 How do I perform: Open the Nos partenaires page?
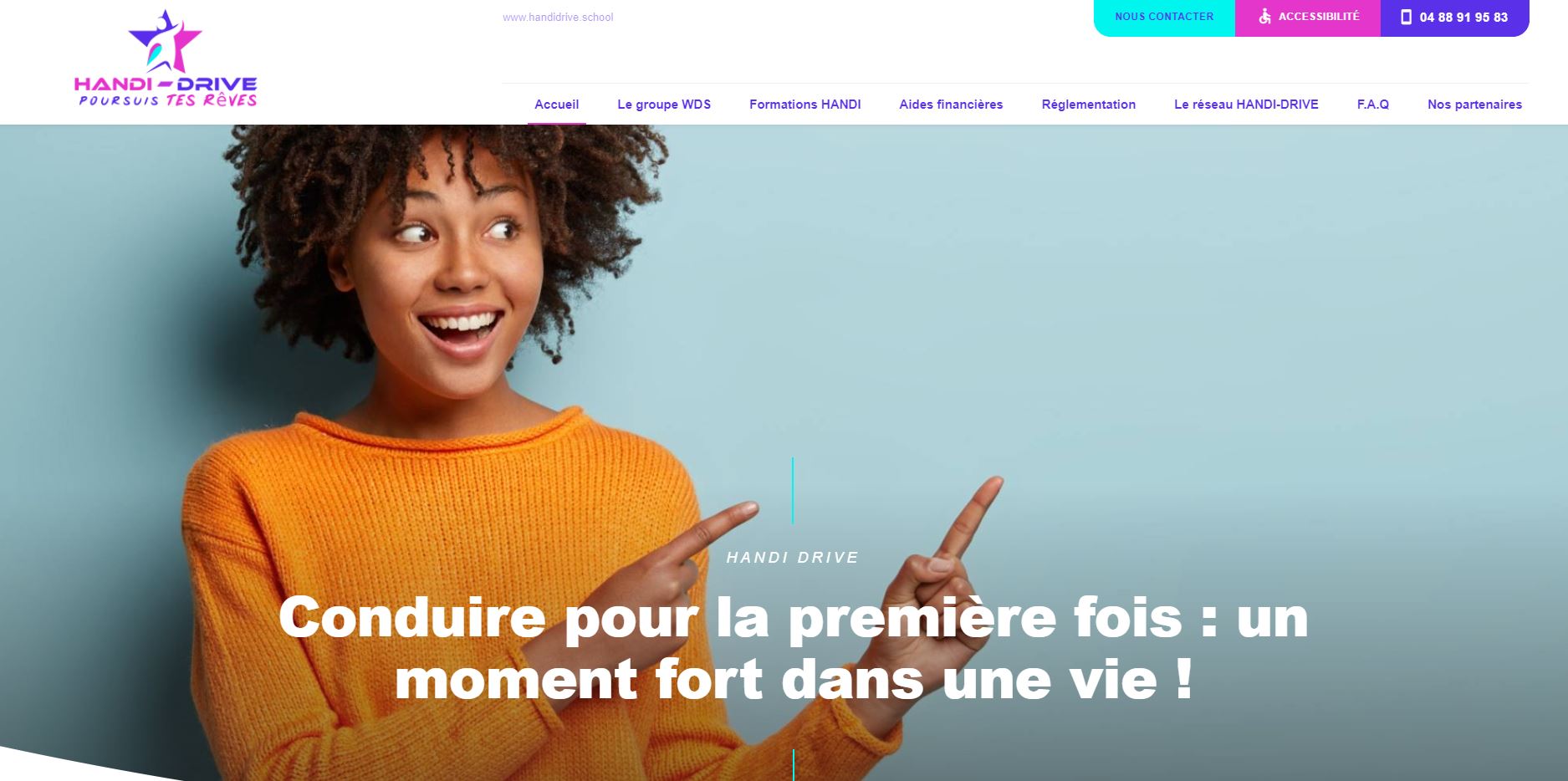pyautogui.click(x=1474, y=105)
